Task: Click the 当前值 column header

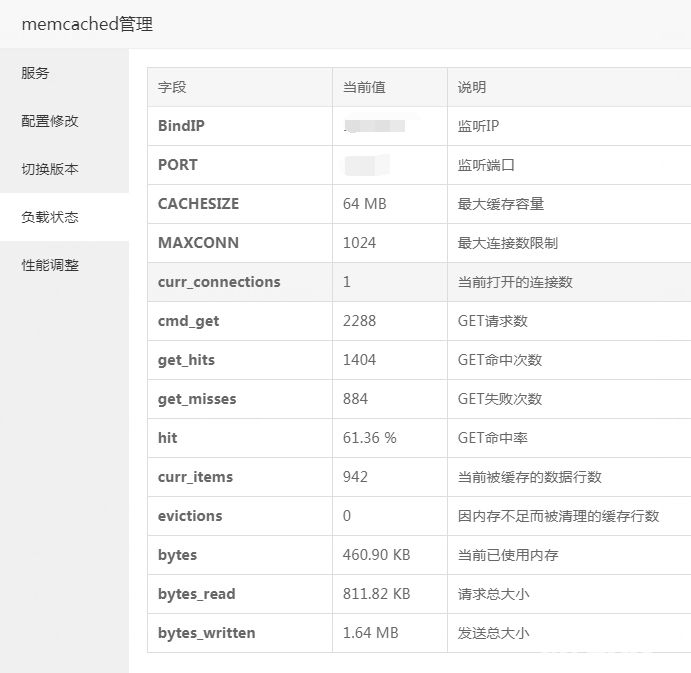Action: click(364, 87)
